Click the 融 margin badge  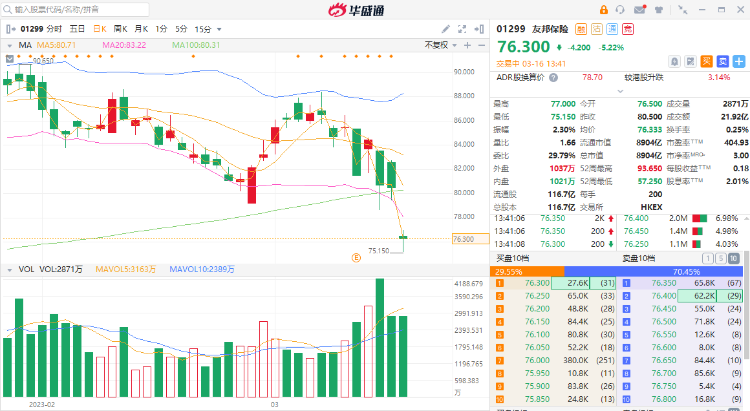[581, 29]
